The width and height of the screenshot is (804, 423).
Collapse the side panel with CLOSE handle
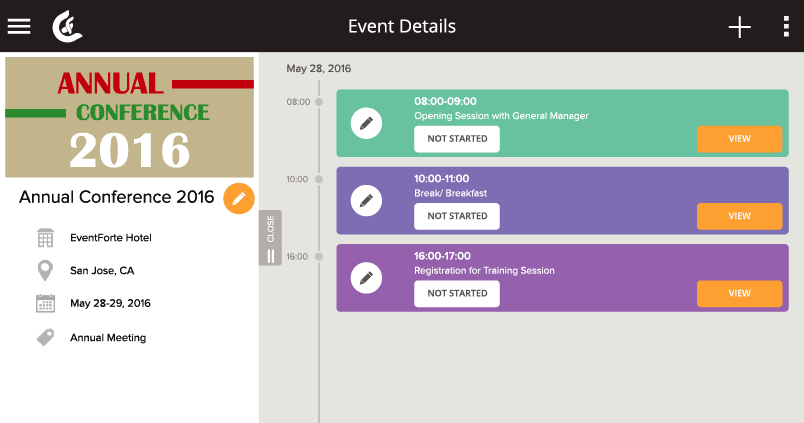click(270, 237)
